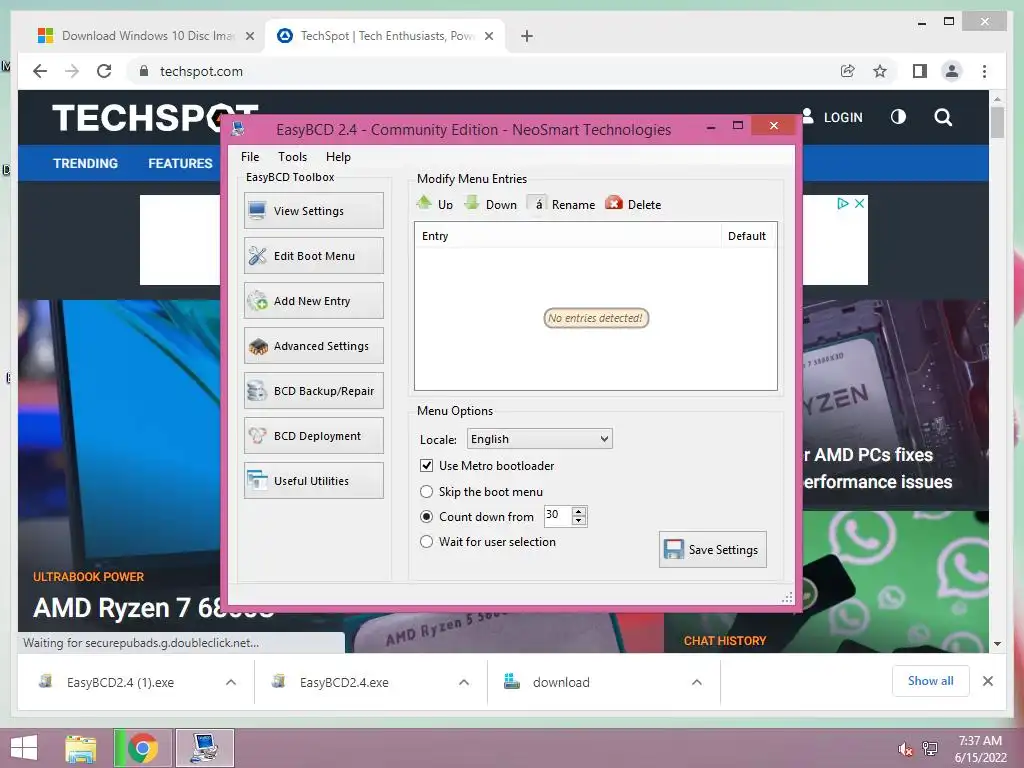Open the Help menu in EasyBCD
The width and height of the screenshot is (1024, 768).
coord(338,157)
